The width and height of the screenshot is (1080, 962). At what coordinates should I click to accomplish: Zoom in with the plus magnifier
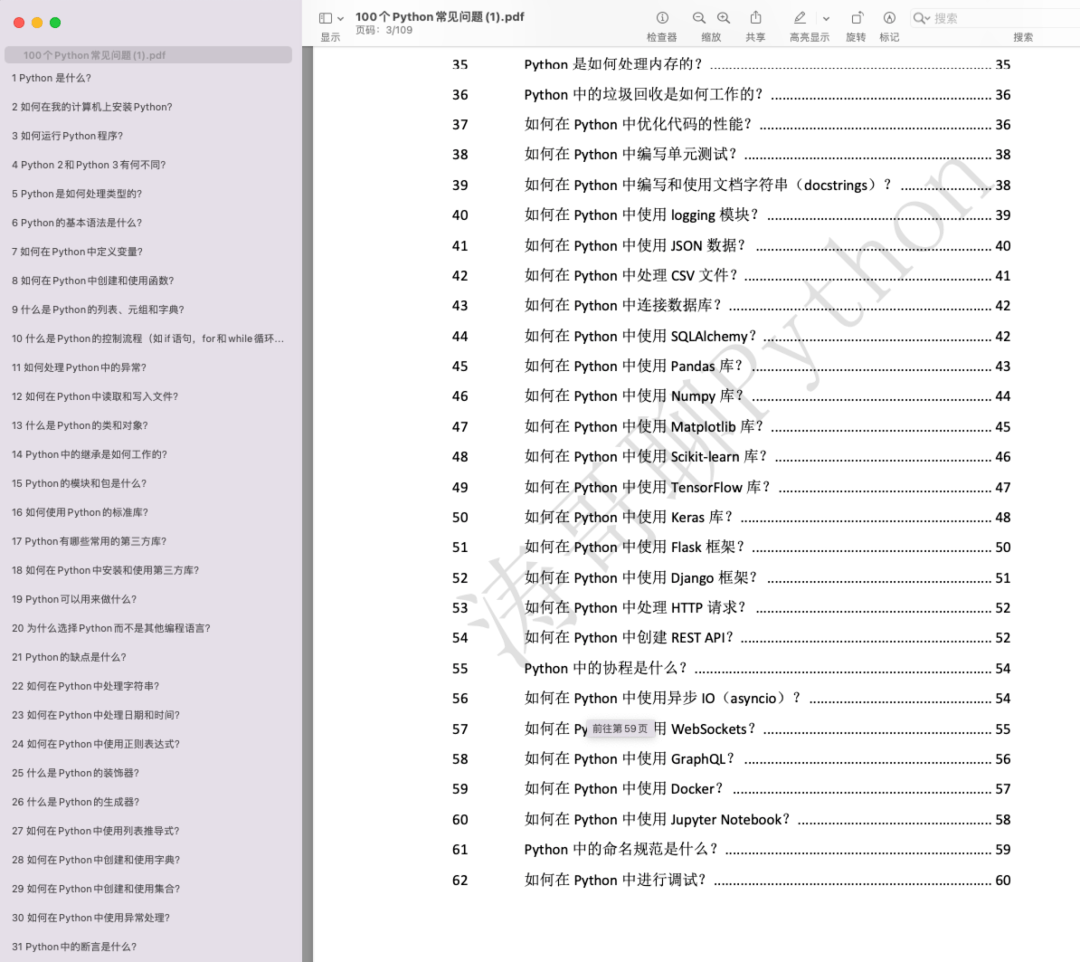723,18
